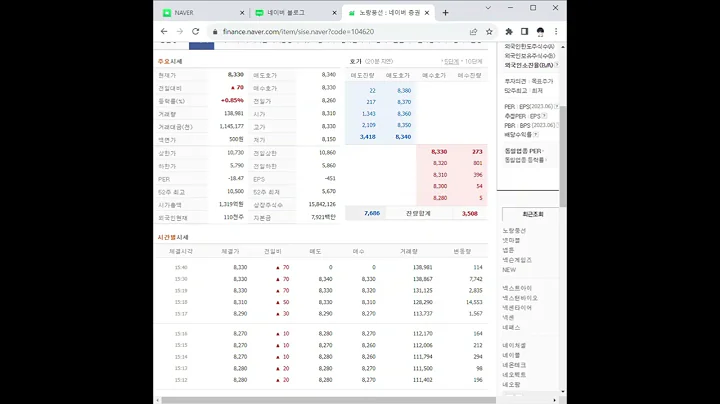
Task: Click the 자본금 value 7,921백만
Action: (324, 217)
